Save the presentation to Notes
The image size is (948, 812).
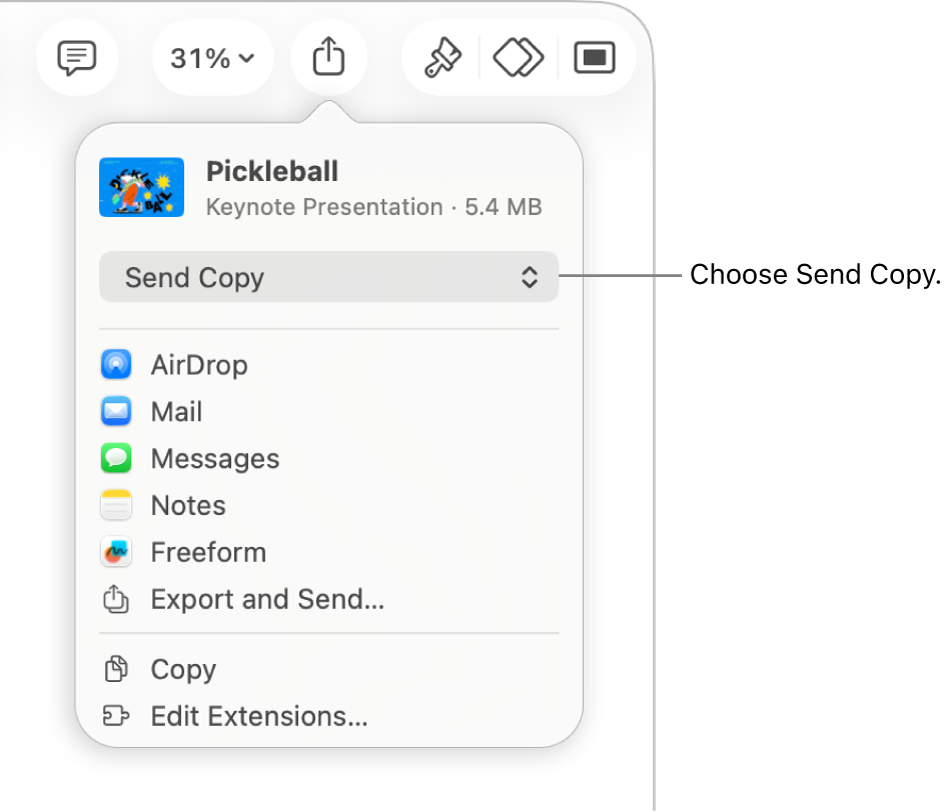pos(187,505)
